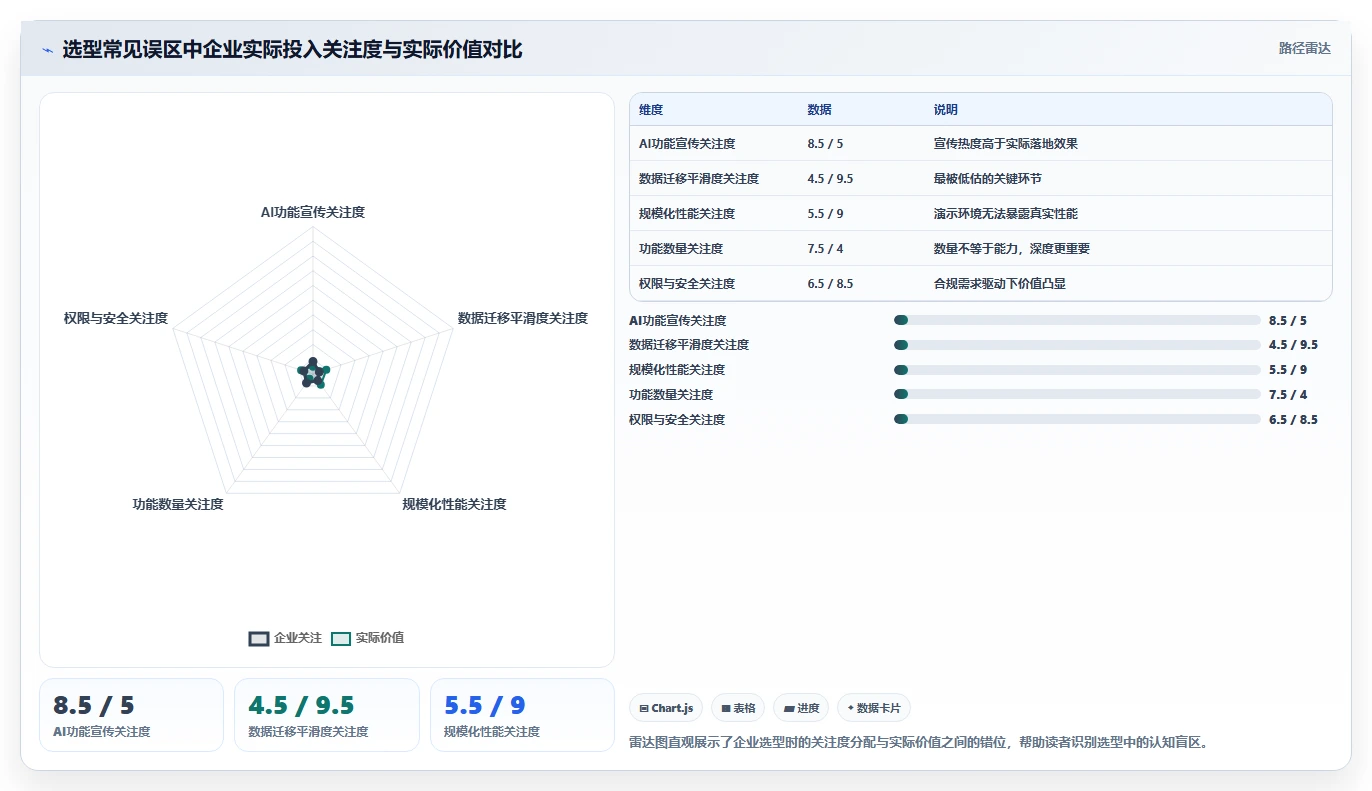Image resolution: width=1372 pixels, height=791 pixels.
Task: Click table cell 规模化性能关注度
Action: click(x=687, y=213)
